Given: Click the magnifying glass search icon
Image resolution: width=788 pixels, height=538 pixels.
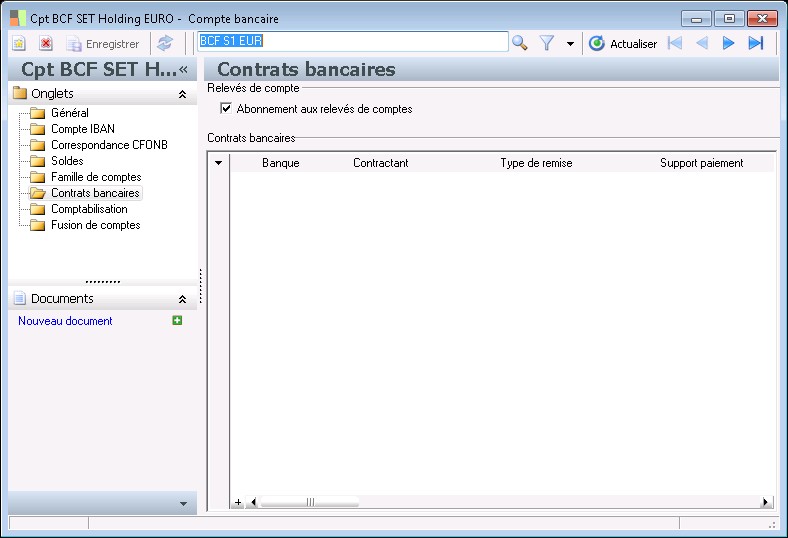Looking at the screenshot, I should click(x=520, y=43).
